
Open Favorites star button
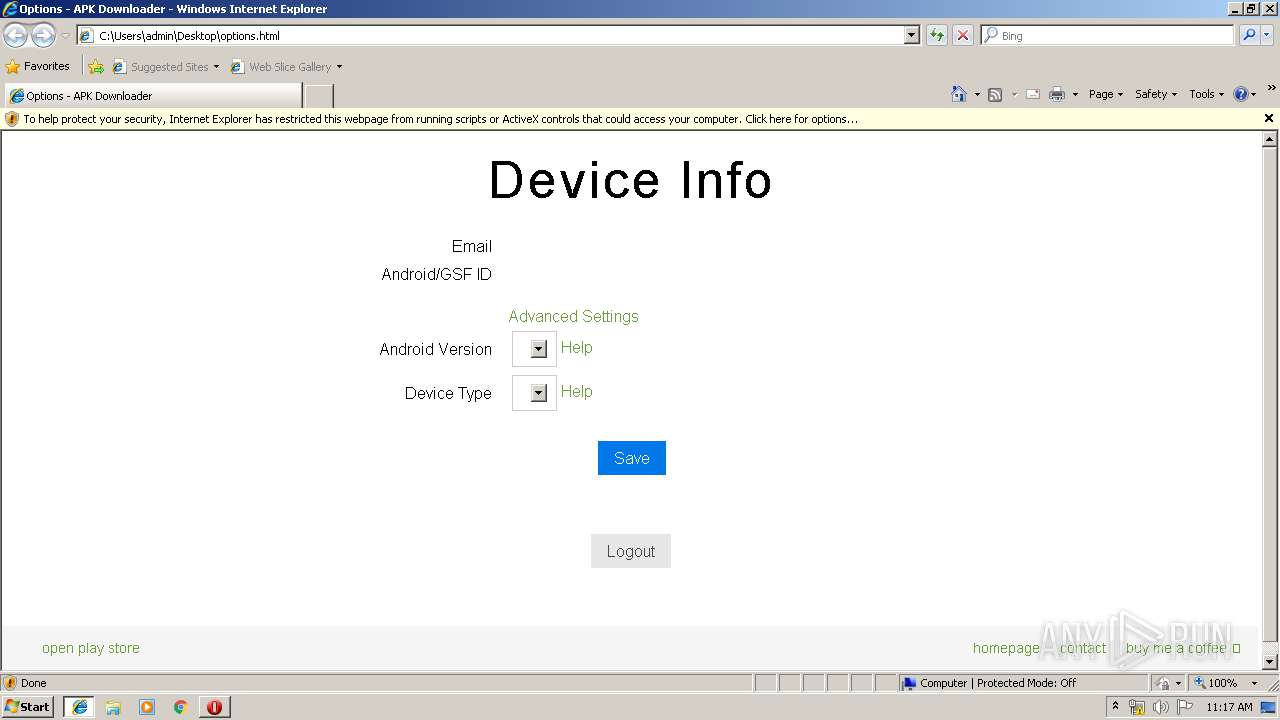(38, 66)
